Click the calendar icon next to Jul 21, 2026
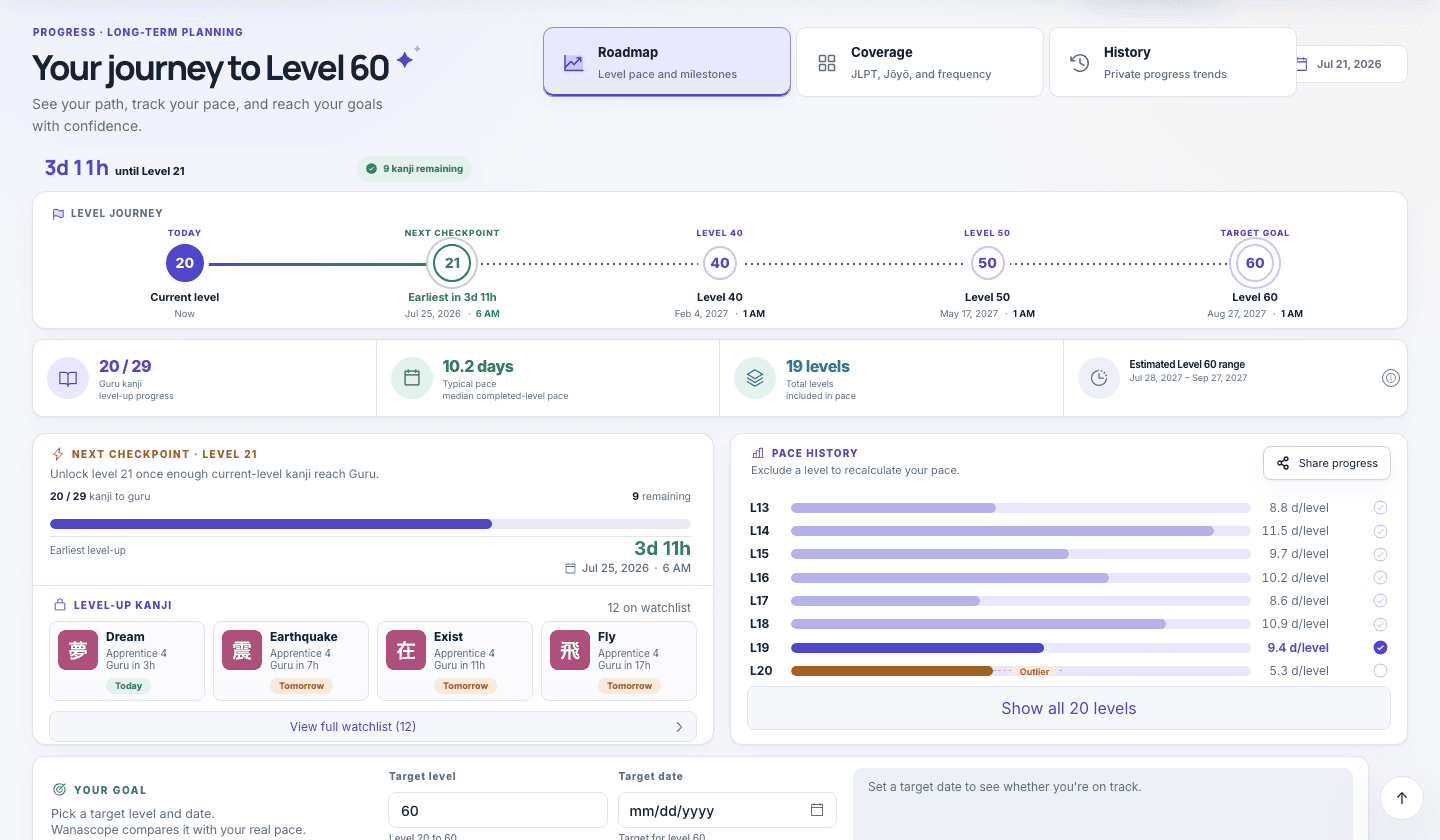Image resolution: width=1440 pixels, height=840 pixels. pos(1301,64)
